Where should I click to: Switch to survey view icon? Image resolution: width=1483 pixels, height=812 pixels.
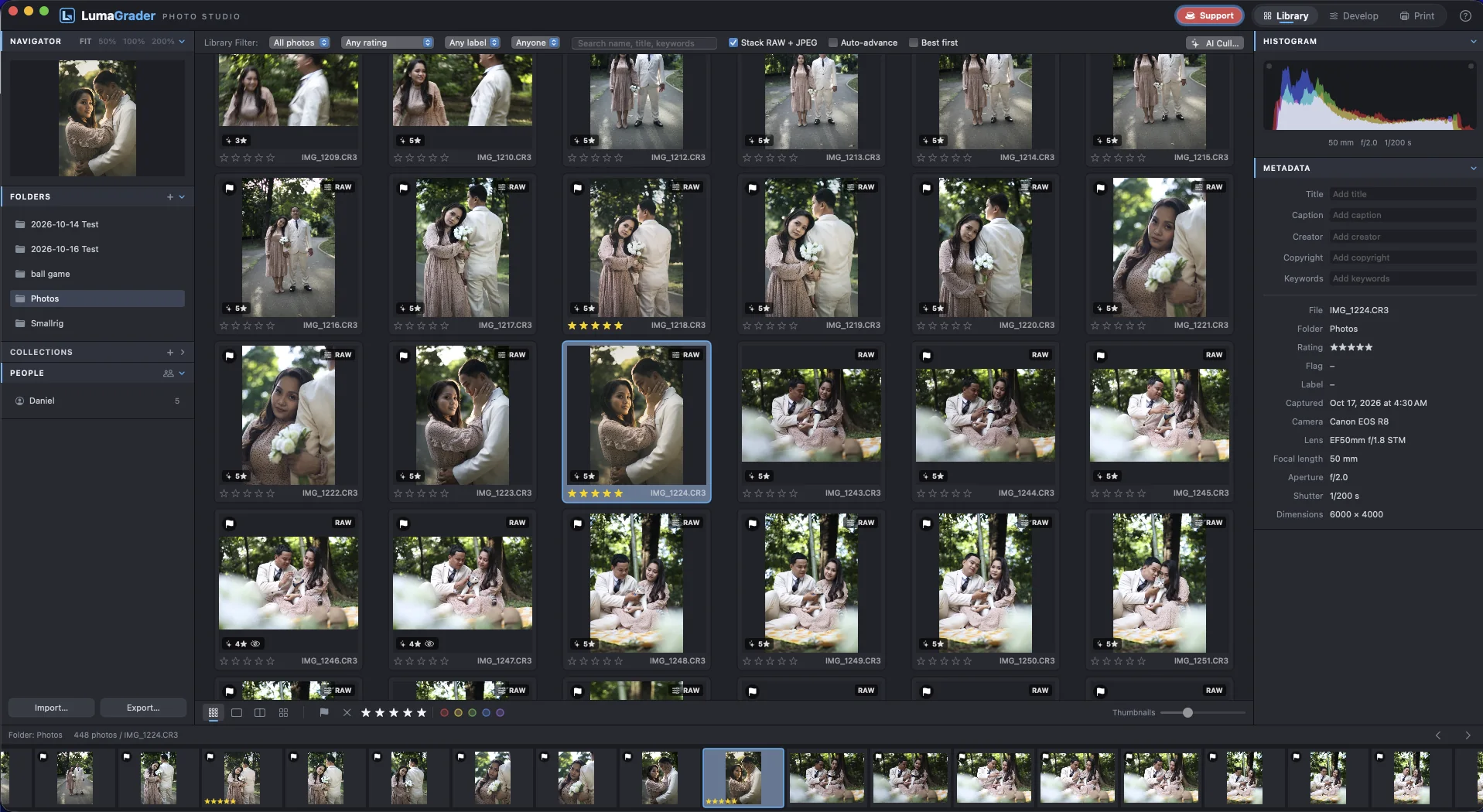tap(283, 713)
